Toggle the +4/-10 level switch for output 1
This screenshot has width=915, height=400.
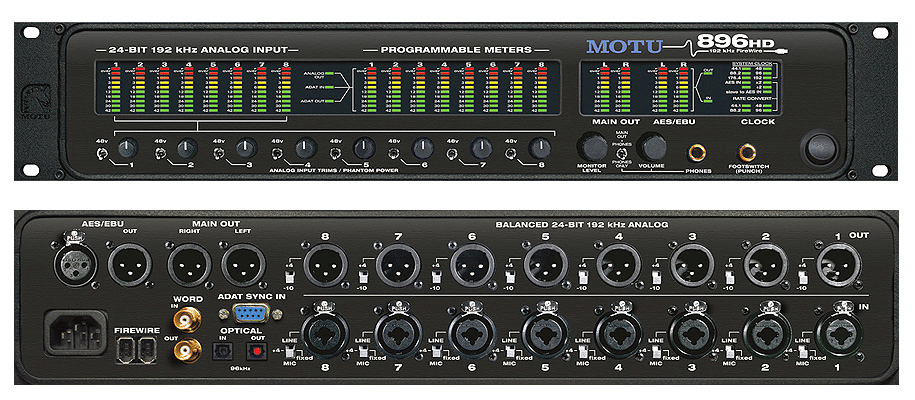coord(802,275)
